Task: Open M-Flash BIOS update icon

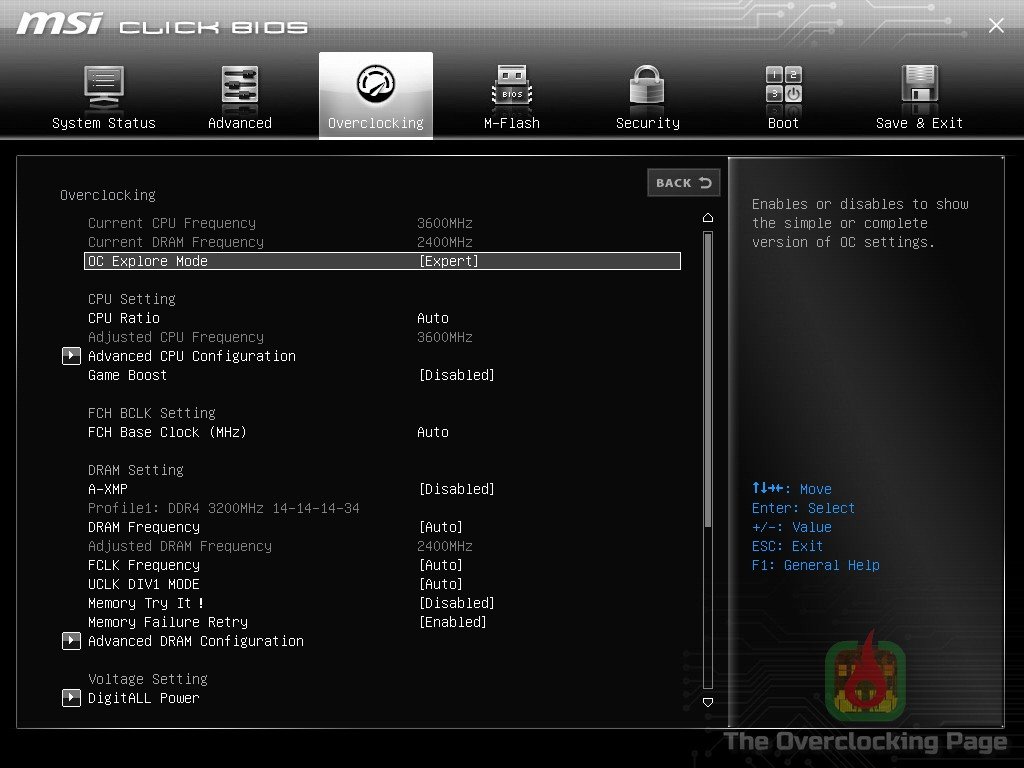Action: pyautogui.click(x=511, y=85)
